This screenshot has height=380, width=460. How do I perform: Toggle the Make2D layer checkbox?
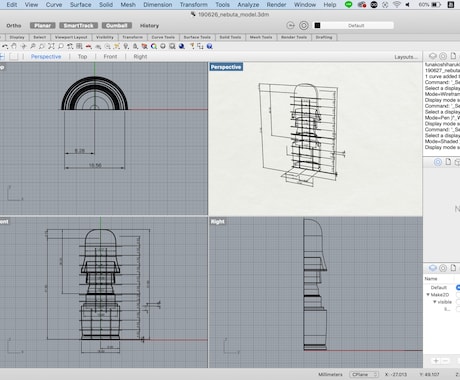click(x=458, y=295)
